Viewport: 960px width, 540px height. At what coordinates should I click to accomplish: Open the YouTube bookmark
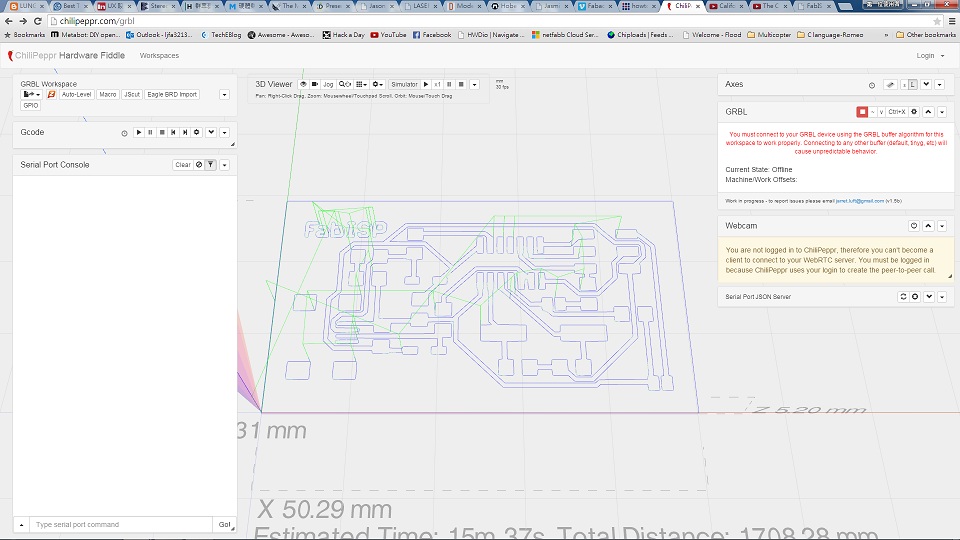pyautogui.click(x=388, y=35)
